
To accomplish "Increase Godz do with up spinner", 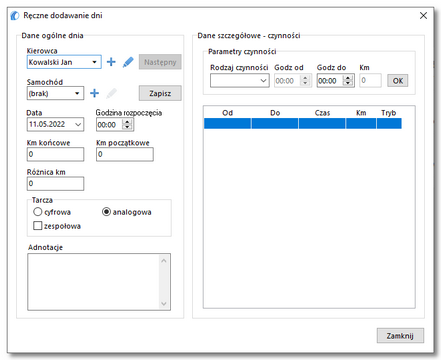I will point(348,78).
